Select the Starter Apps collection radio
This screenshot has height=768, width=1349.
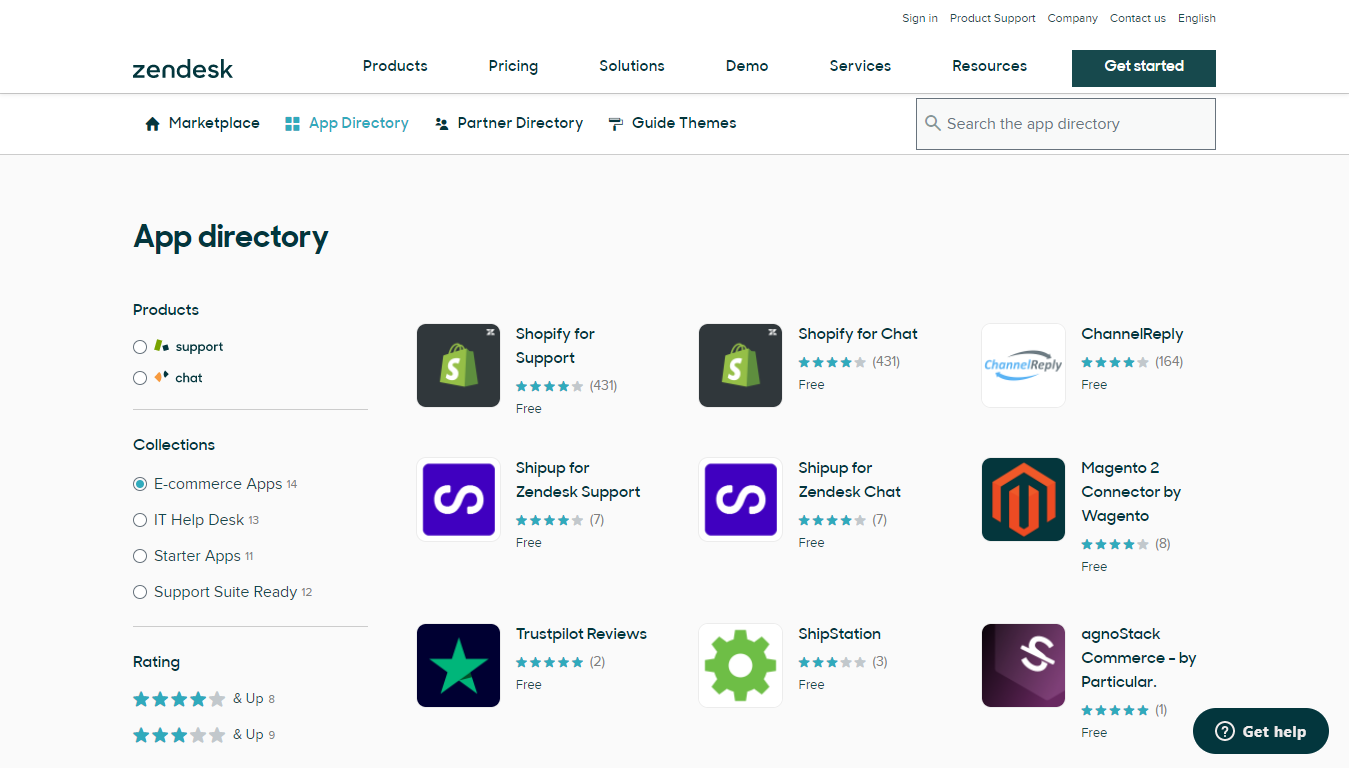pos(140,556)
